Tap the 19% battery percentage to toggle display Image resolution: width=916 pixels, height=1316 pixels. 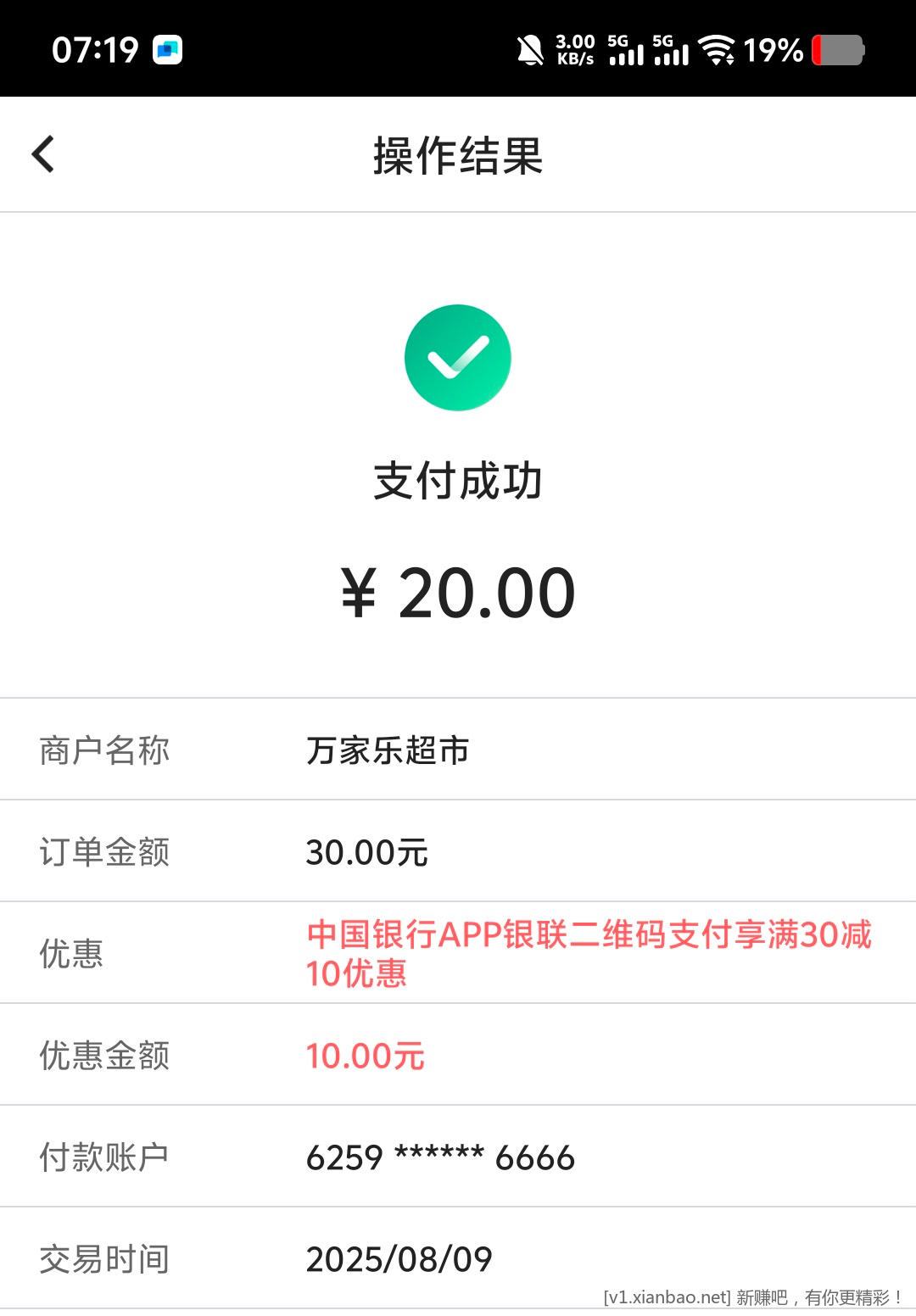[775, 51]
